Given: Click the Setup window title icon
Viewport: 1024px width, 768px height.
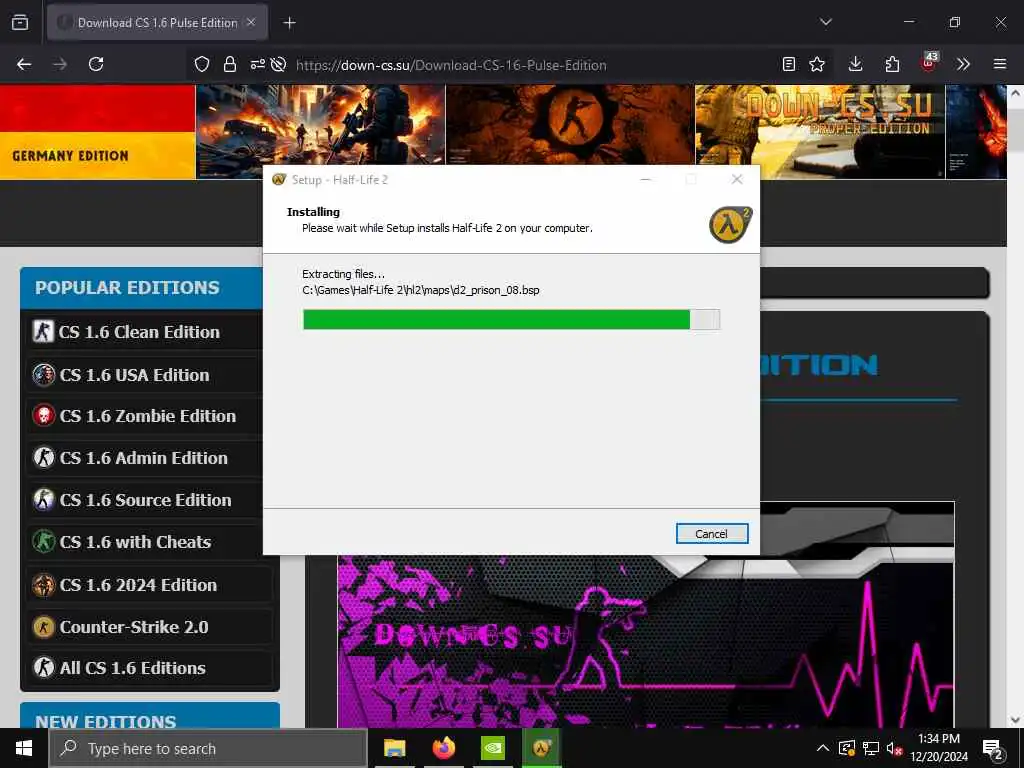Looking at the screenshot, I should [x=279, y=180].
